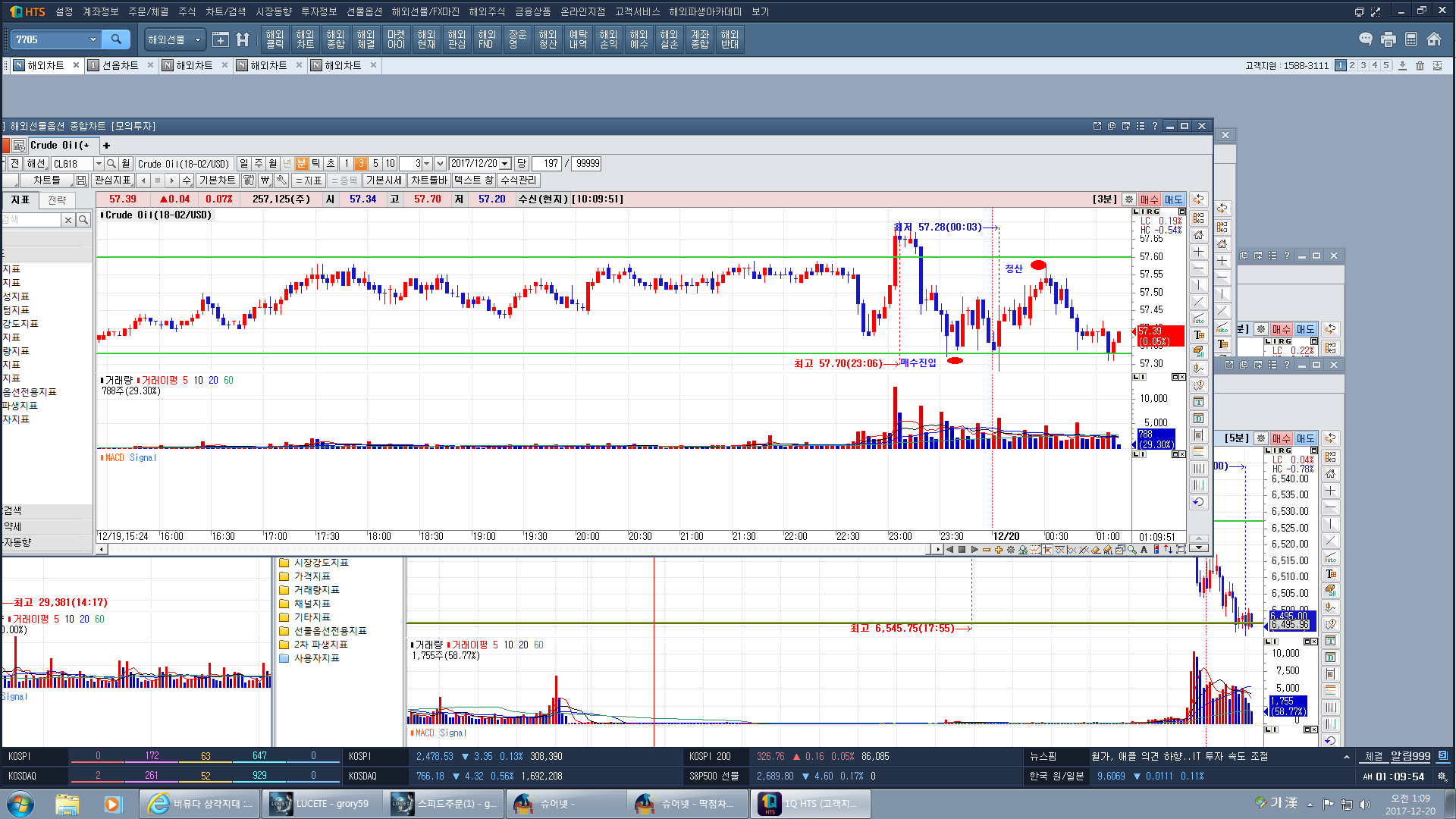Click the chat bubble icon in top toolbar
The width and height of the screenshot is (1456, 819).
point(1366,39)
